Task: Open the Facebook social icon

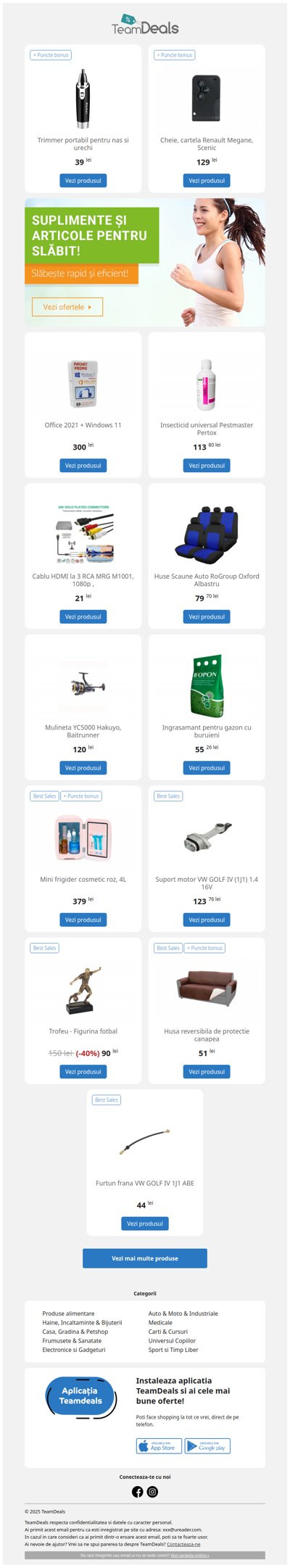Action: pos(137,1492)
